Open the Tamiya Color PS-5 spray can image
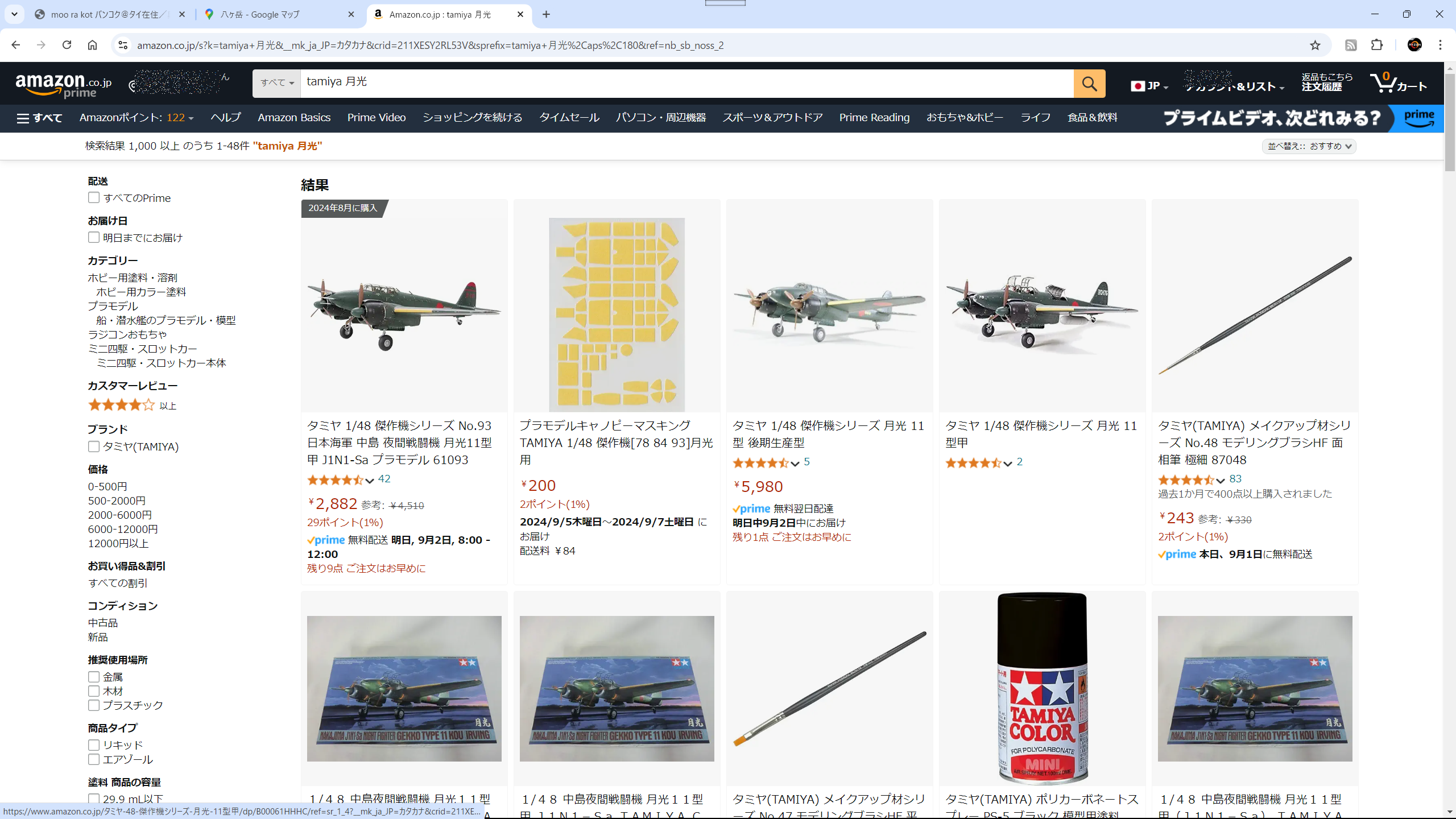This screenshot has width=1456, height=819. [1043, 688]
